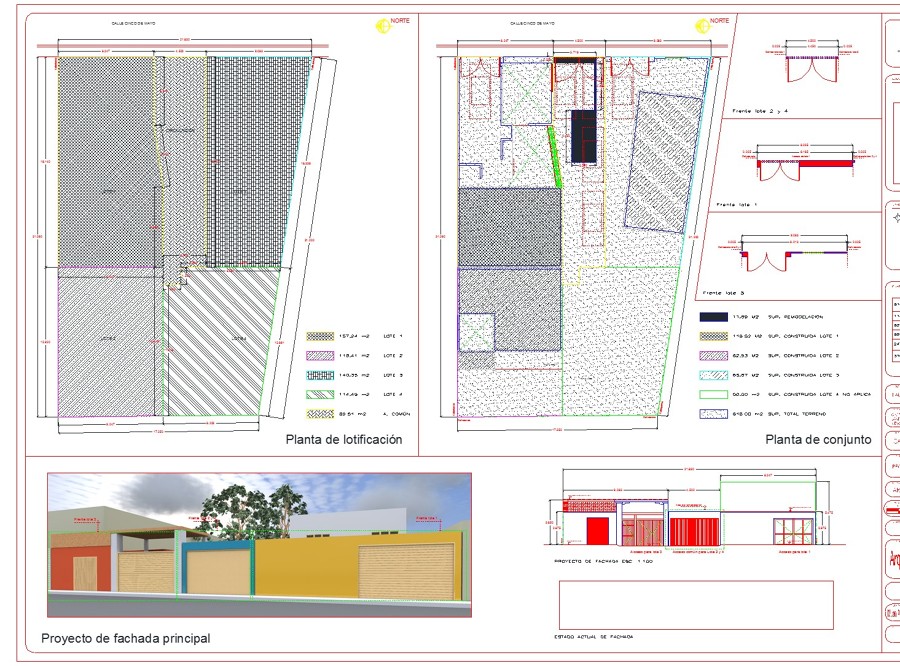Image resolution: width=900 pixels, height=666 pixels.
Task: Click the 'Planta de lotificación' title
Action: (x=344, y=439)
